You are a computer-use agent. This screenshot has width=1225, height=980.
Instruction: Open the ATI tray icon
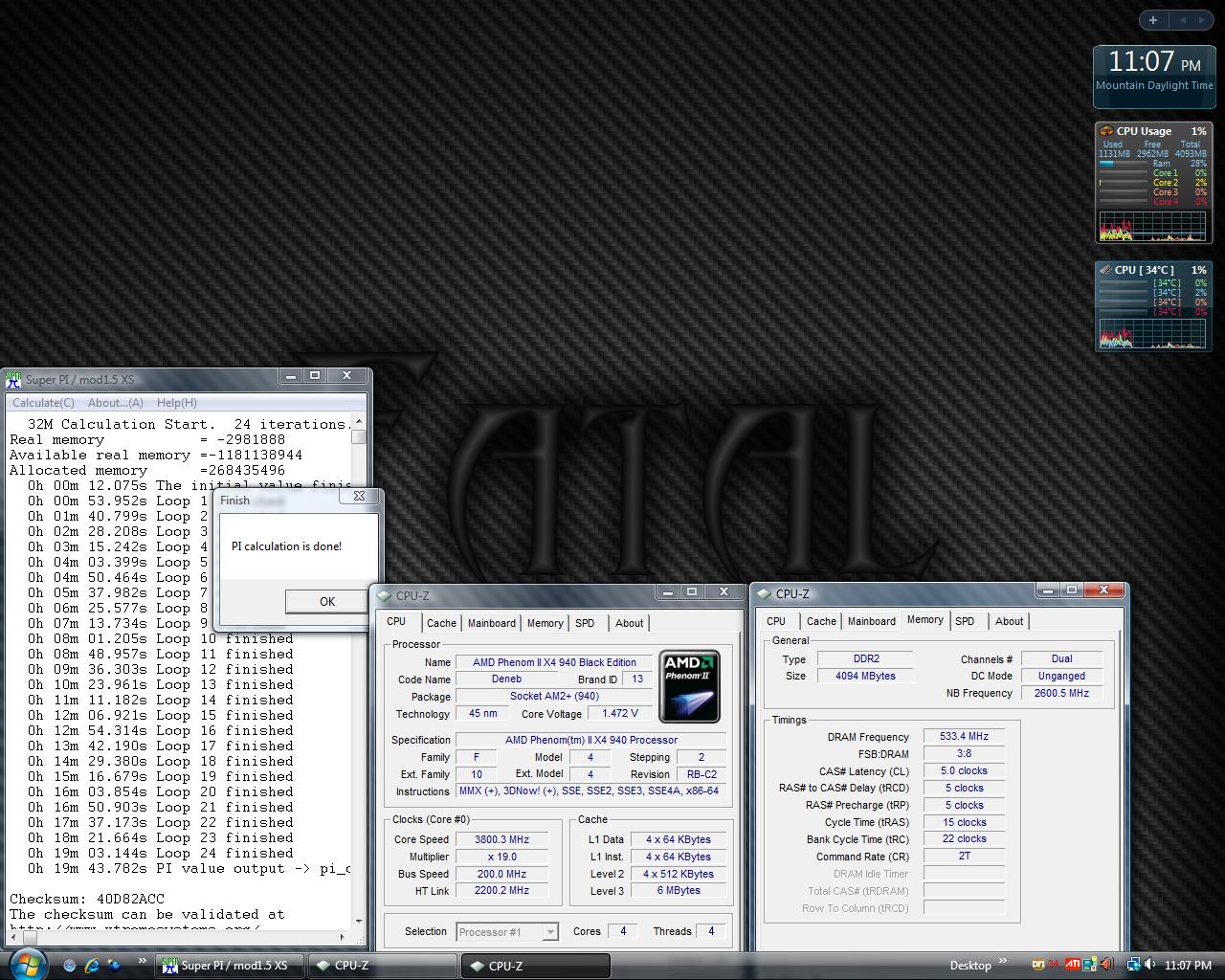[x=1072, y=965]
